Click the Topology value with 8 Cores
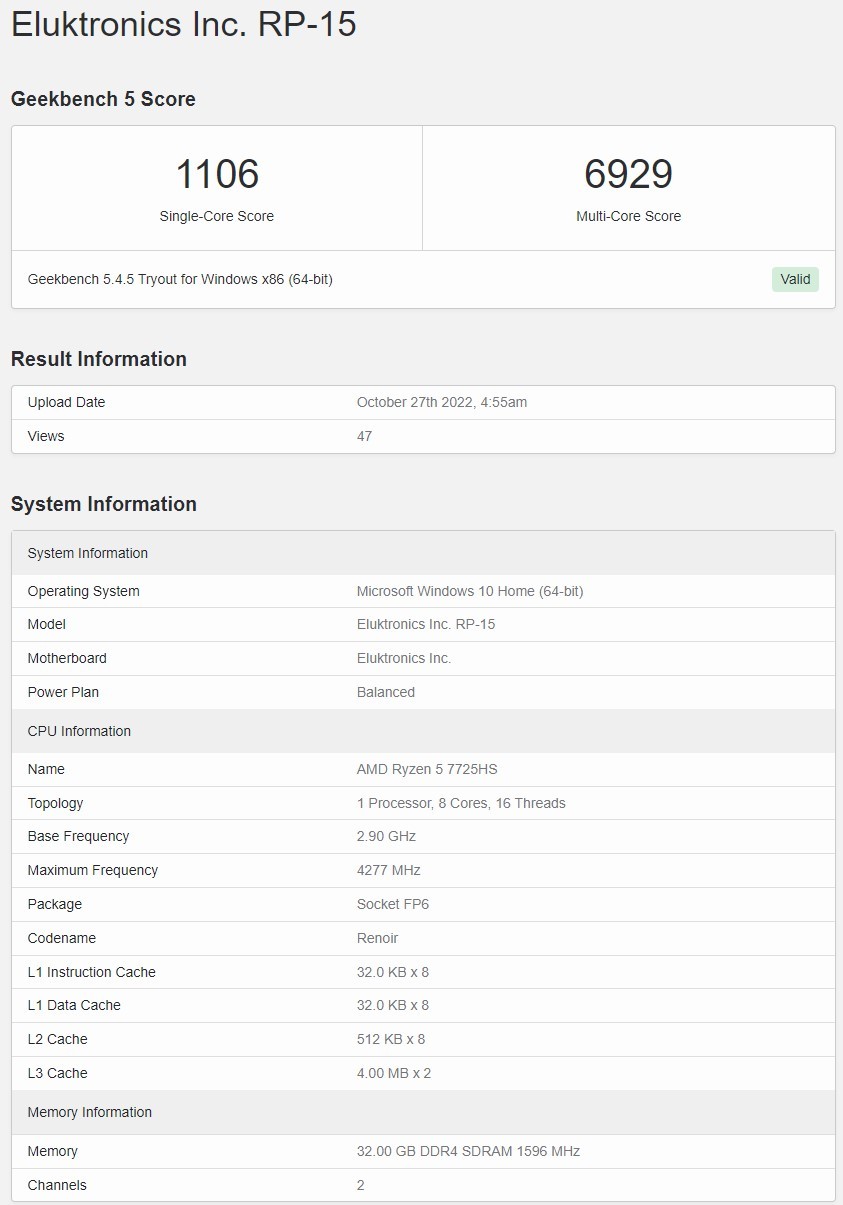This screenshot has height=1205, width=843. click(460, 803)
